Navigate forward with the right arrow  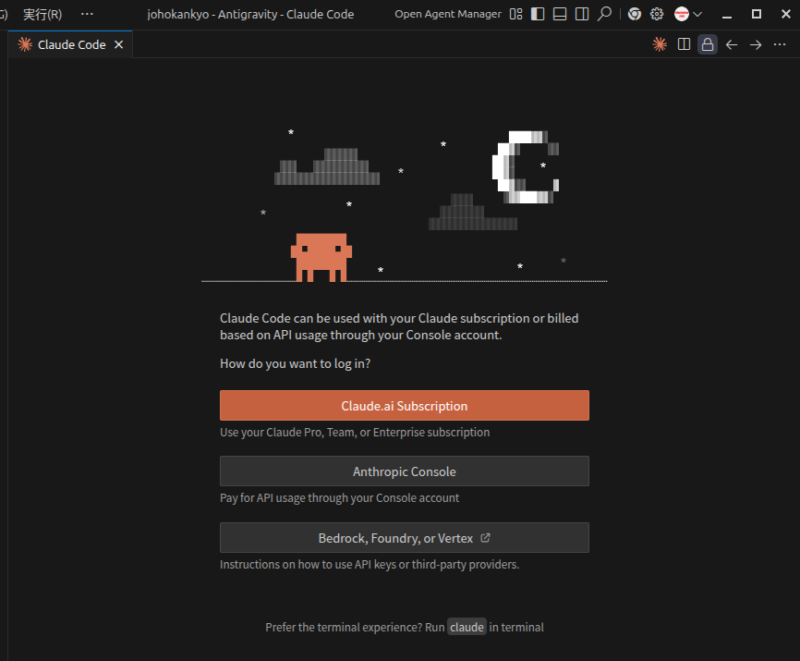click(756, 44)
